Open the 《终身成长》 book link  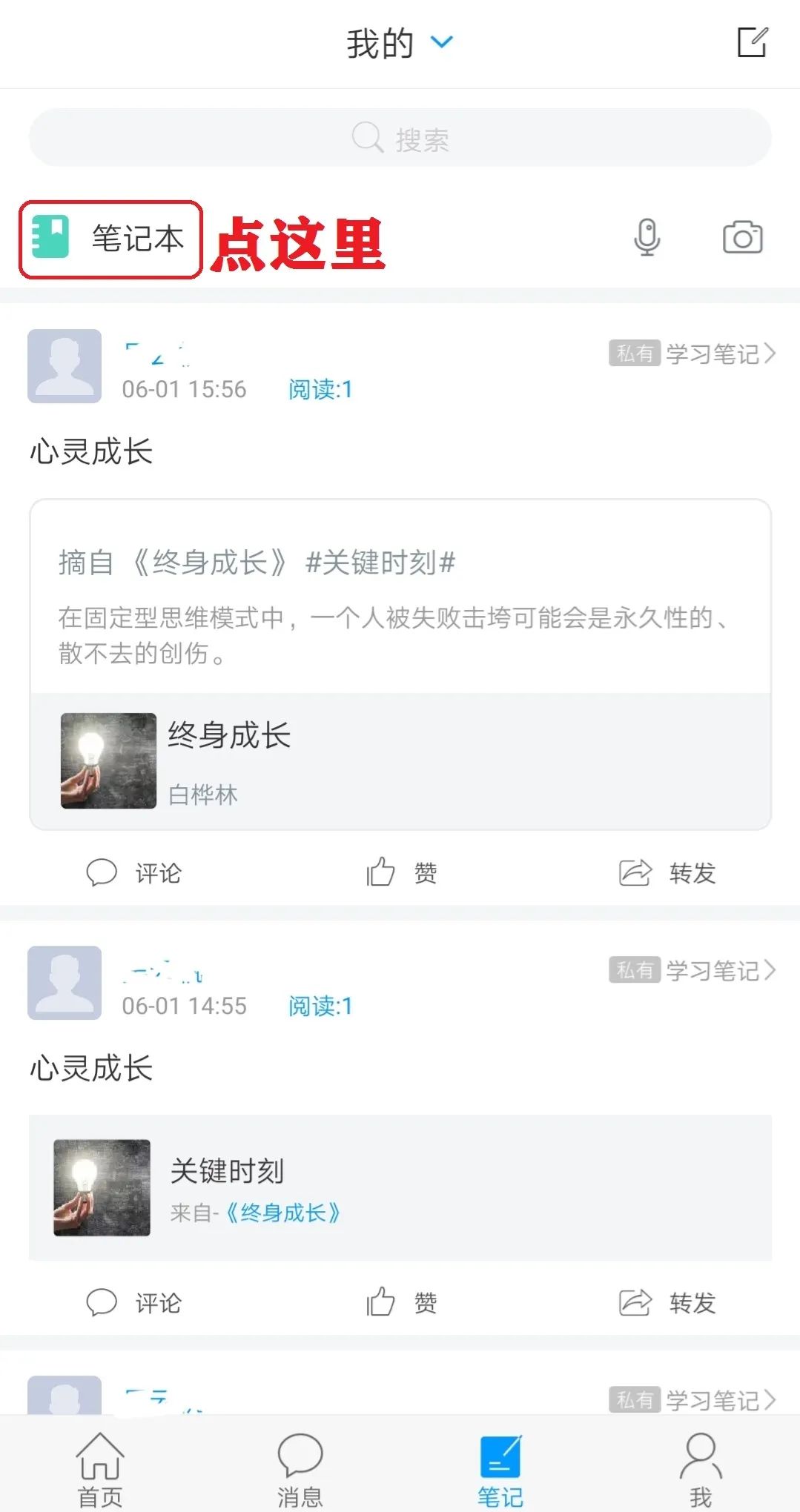282,1213
